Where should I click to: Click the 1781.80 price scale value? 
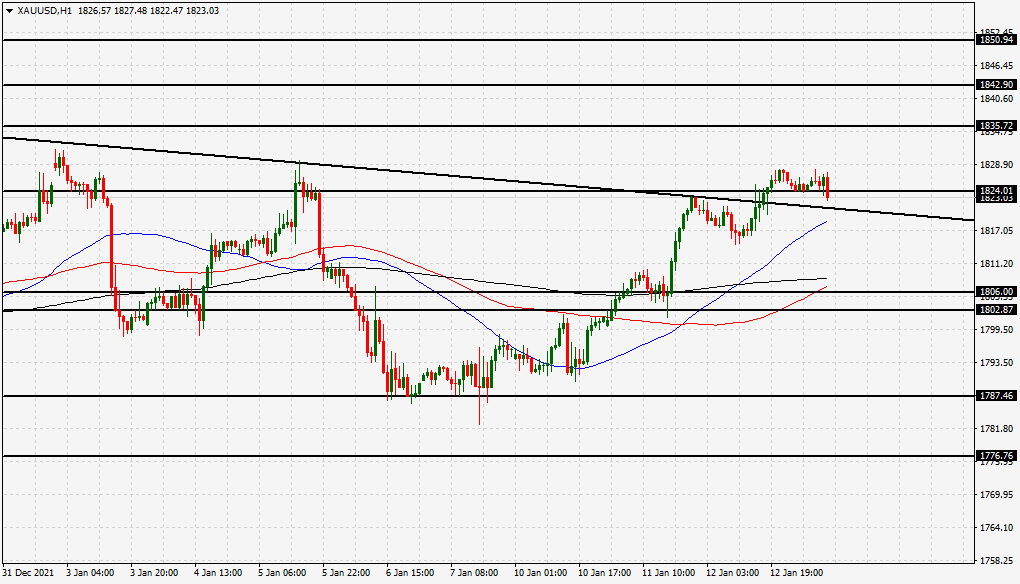click(997, 429)
